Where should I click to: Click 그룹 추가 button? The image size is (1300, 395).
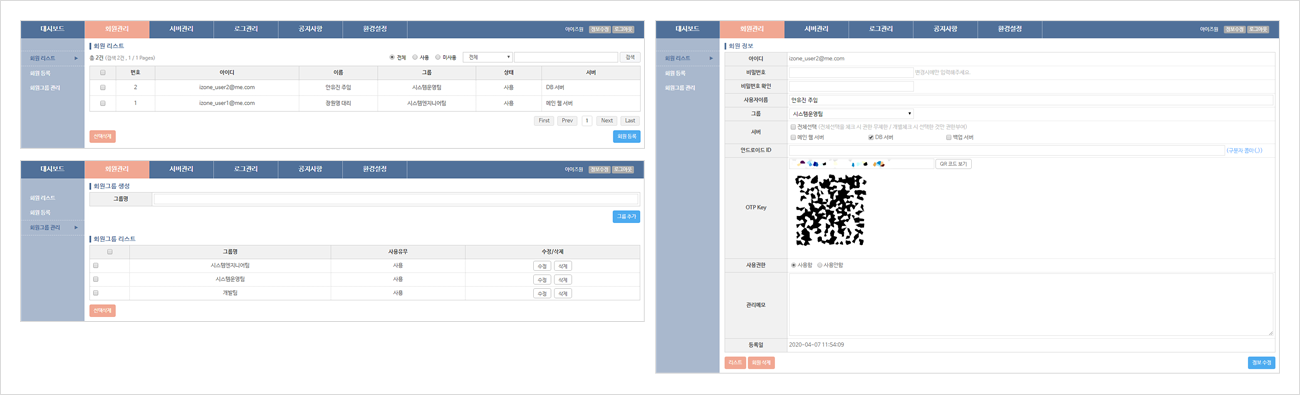pos(626,216)
